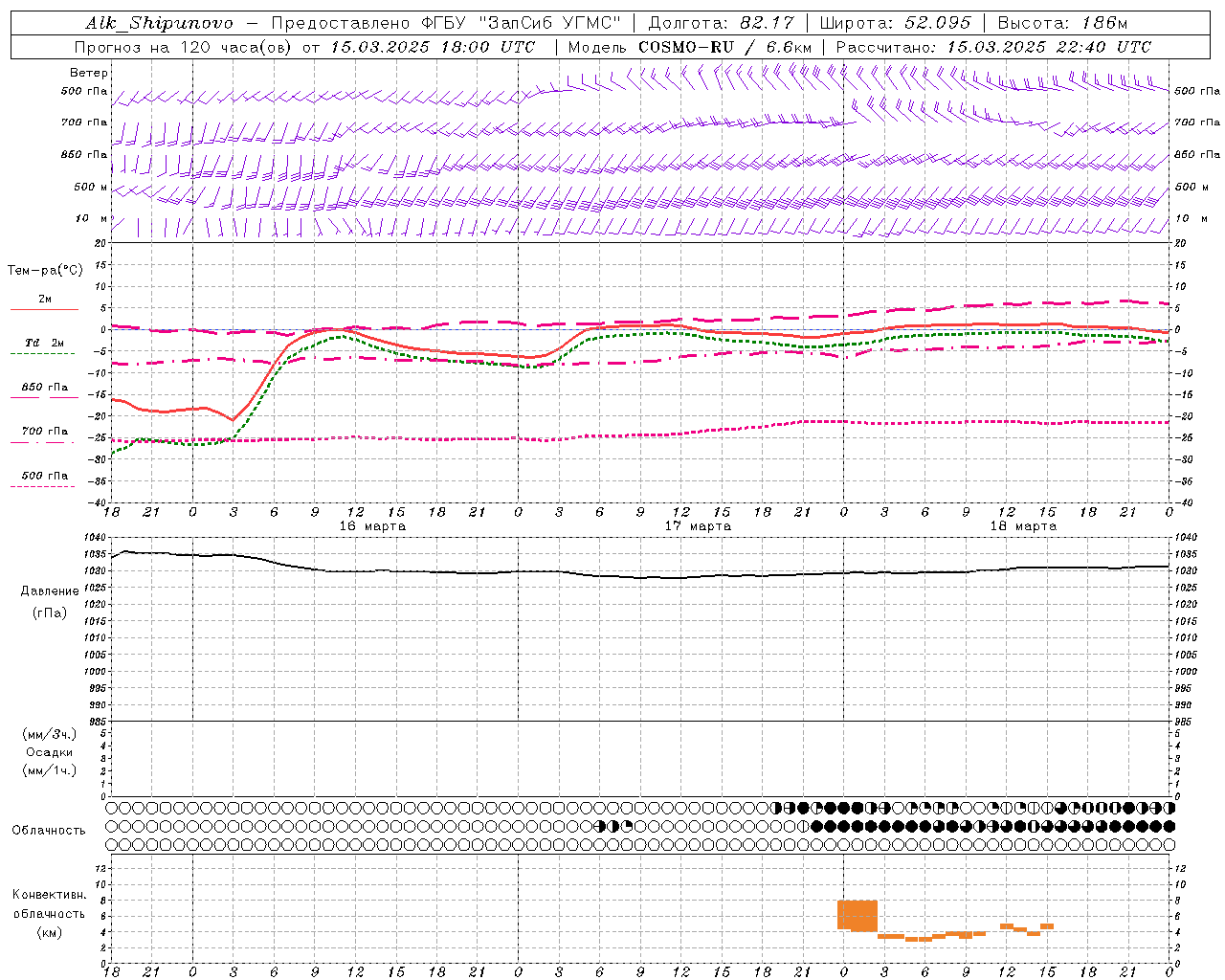Click the 'Конвективн.' label
Image resolution: width=1225 pixels, height=980 pixels.
50,895
